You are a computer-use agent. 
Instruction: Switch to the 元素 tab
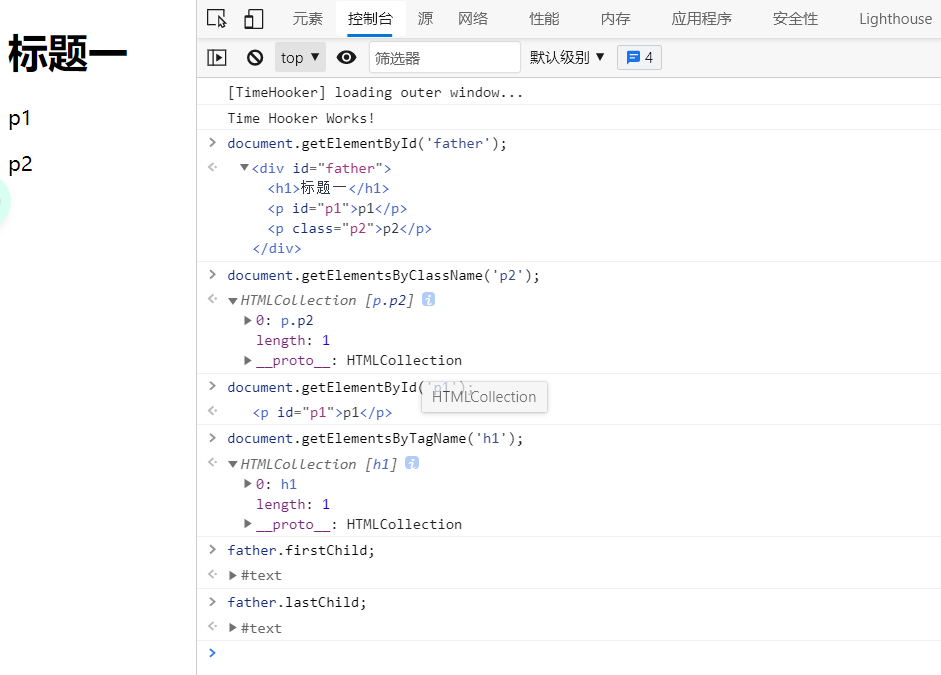point(307,19)
